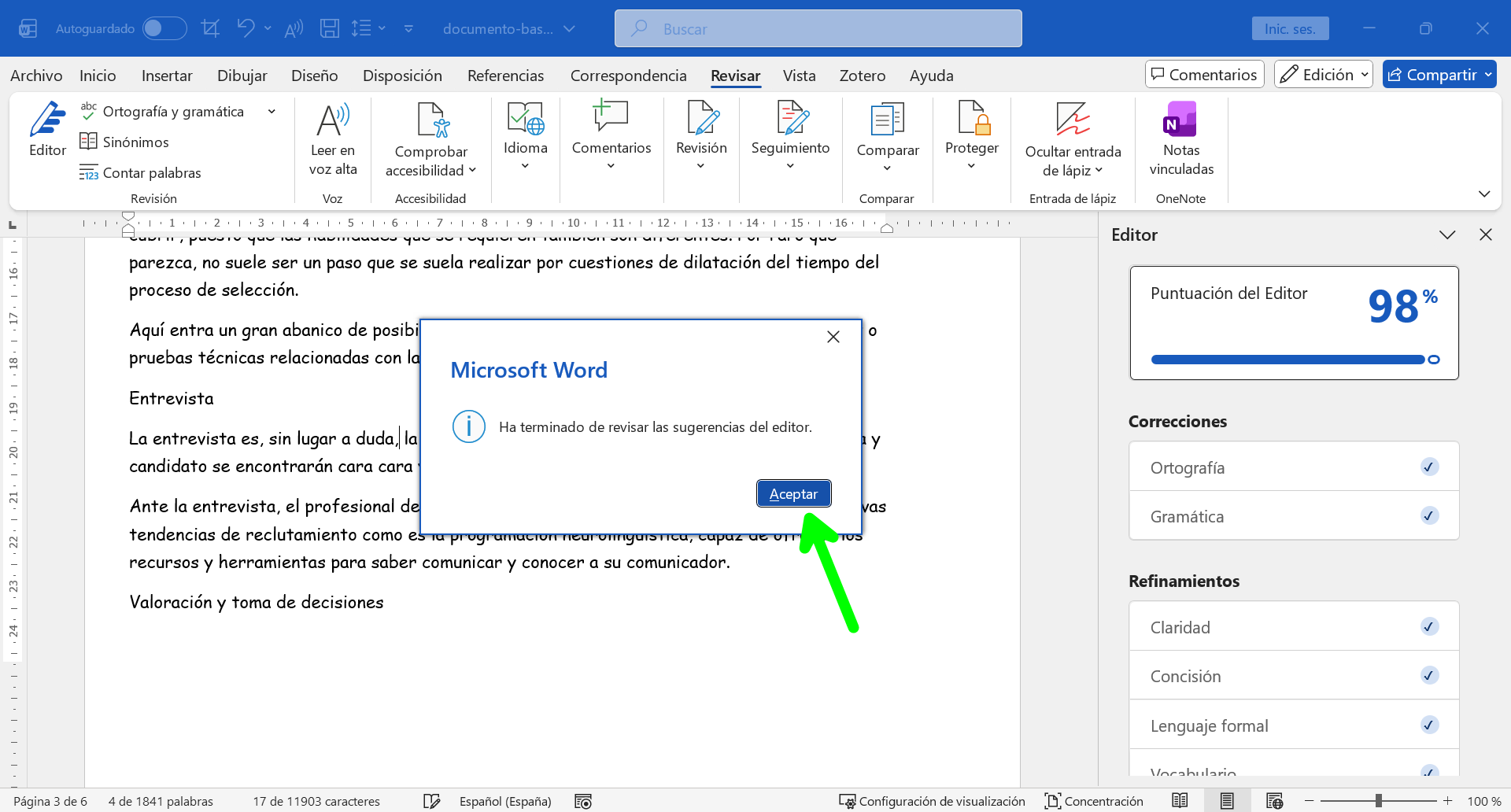This screenshot has width=1511, height=812.
Task: Select the Claridad refinement check item
Action: point(1293,627)
